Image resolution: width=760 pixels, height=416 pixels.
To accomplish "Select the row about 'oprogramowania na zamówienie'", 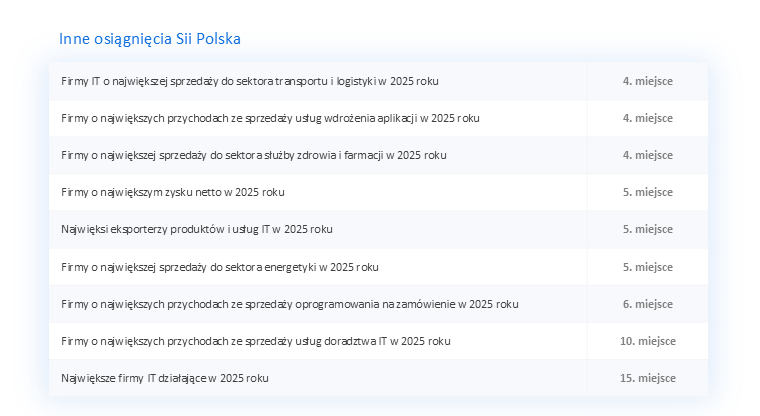I will click(x=379, y=304).
